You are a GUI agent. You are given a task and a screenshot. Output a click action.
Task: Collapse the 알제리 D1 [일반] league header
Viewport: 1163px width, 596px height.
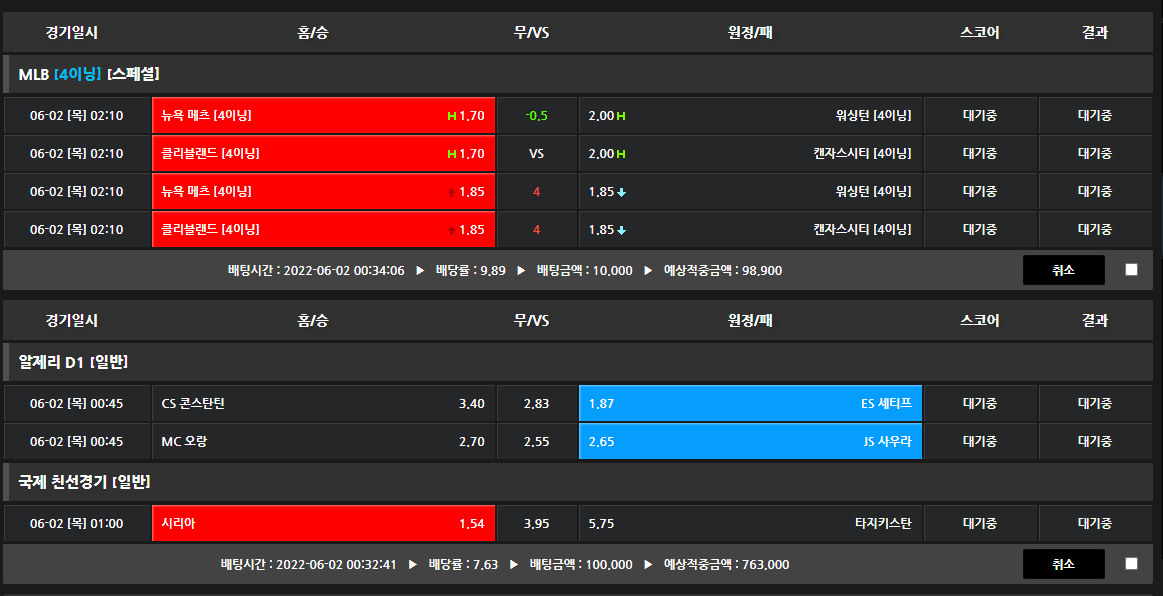click(73, 361)
